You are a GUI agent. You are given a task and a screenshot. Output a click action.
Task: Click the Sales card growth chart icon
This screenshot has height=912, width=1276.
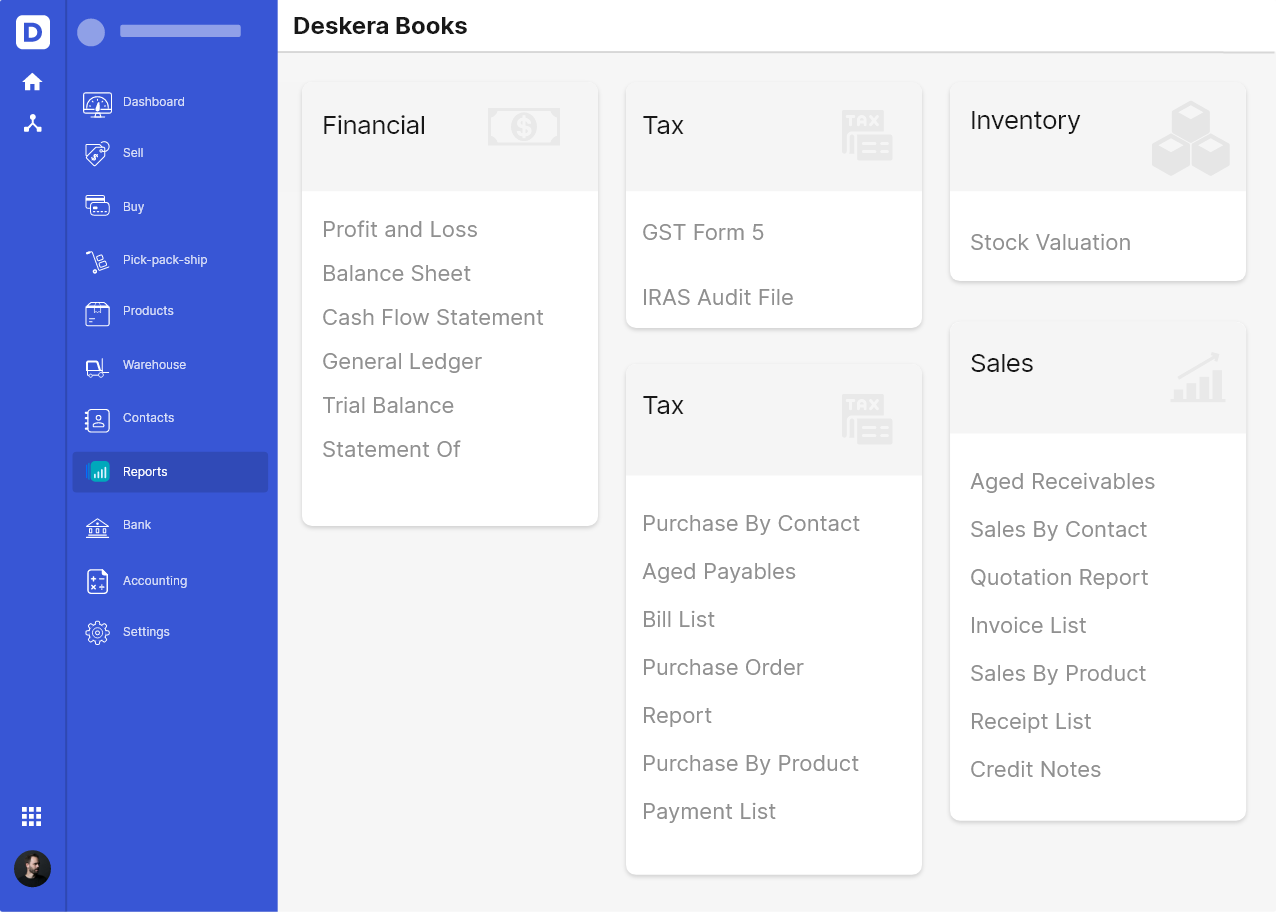(1198, 377)
